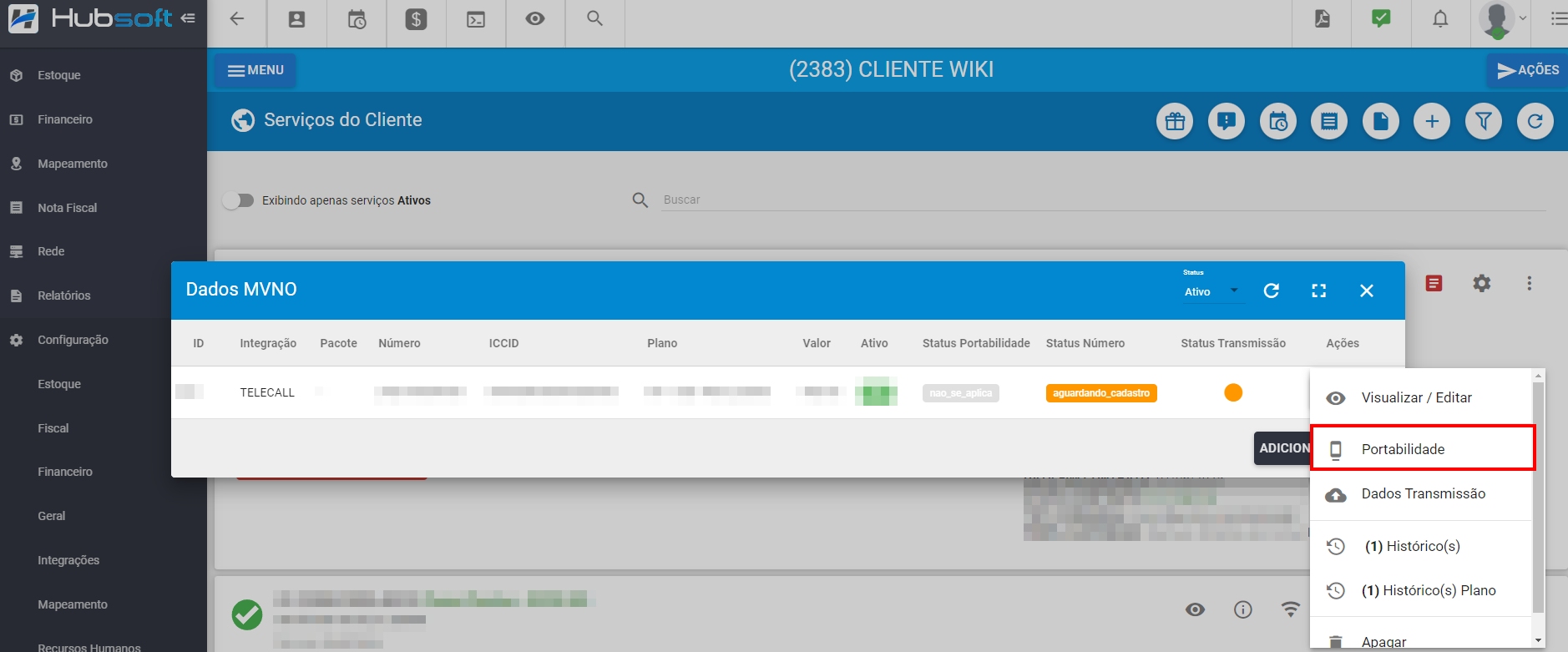The image size is (1568, 652).
Task: Open the AÇÕES button
Action: [1526, 70]
